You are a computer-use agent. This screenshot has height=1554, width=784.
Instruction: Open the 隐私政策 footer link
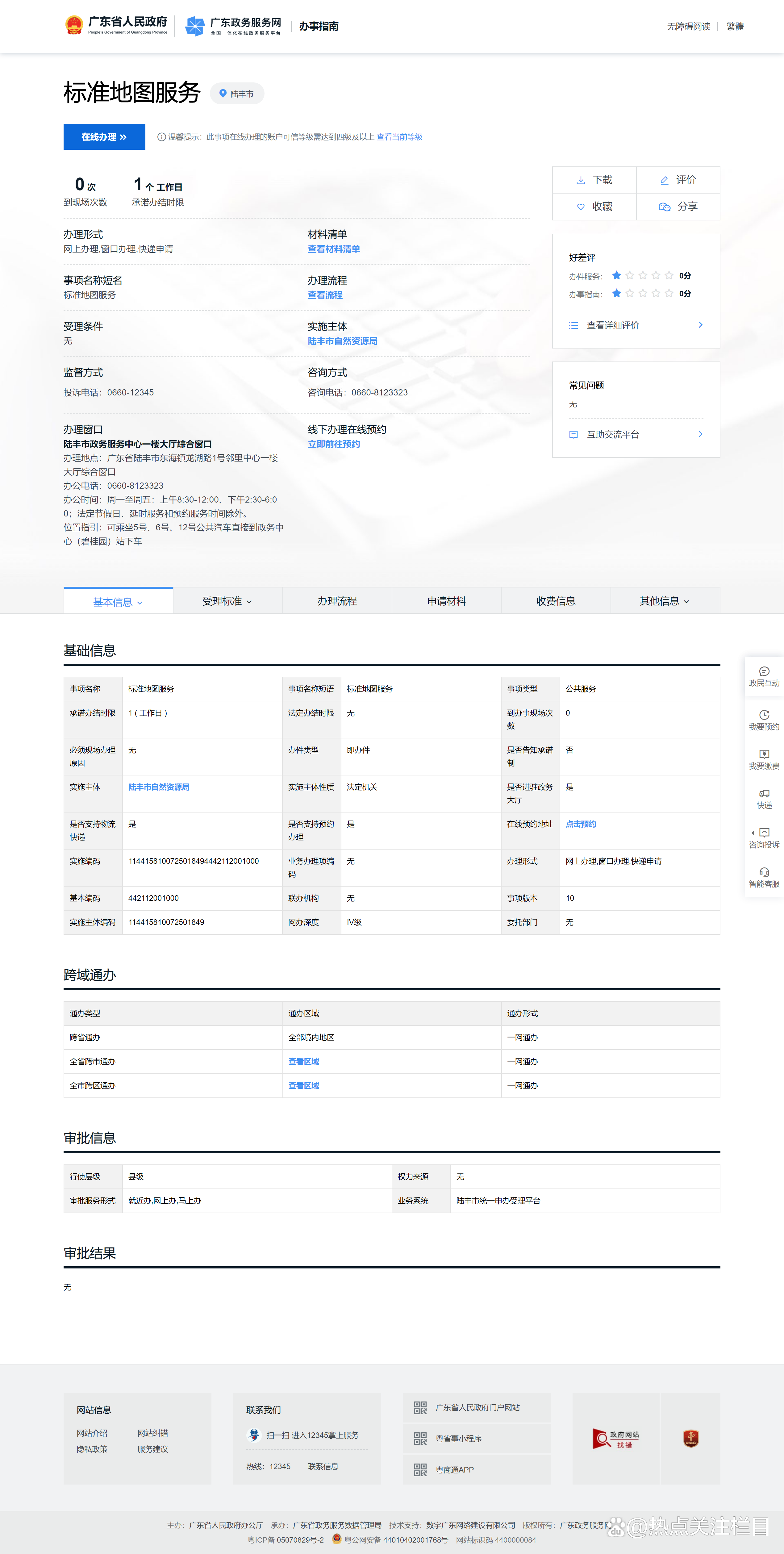92,1449
